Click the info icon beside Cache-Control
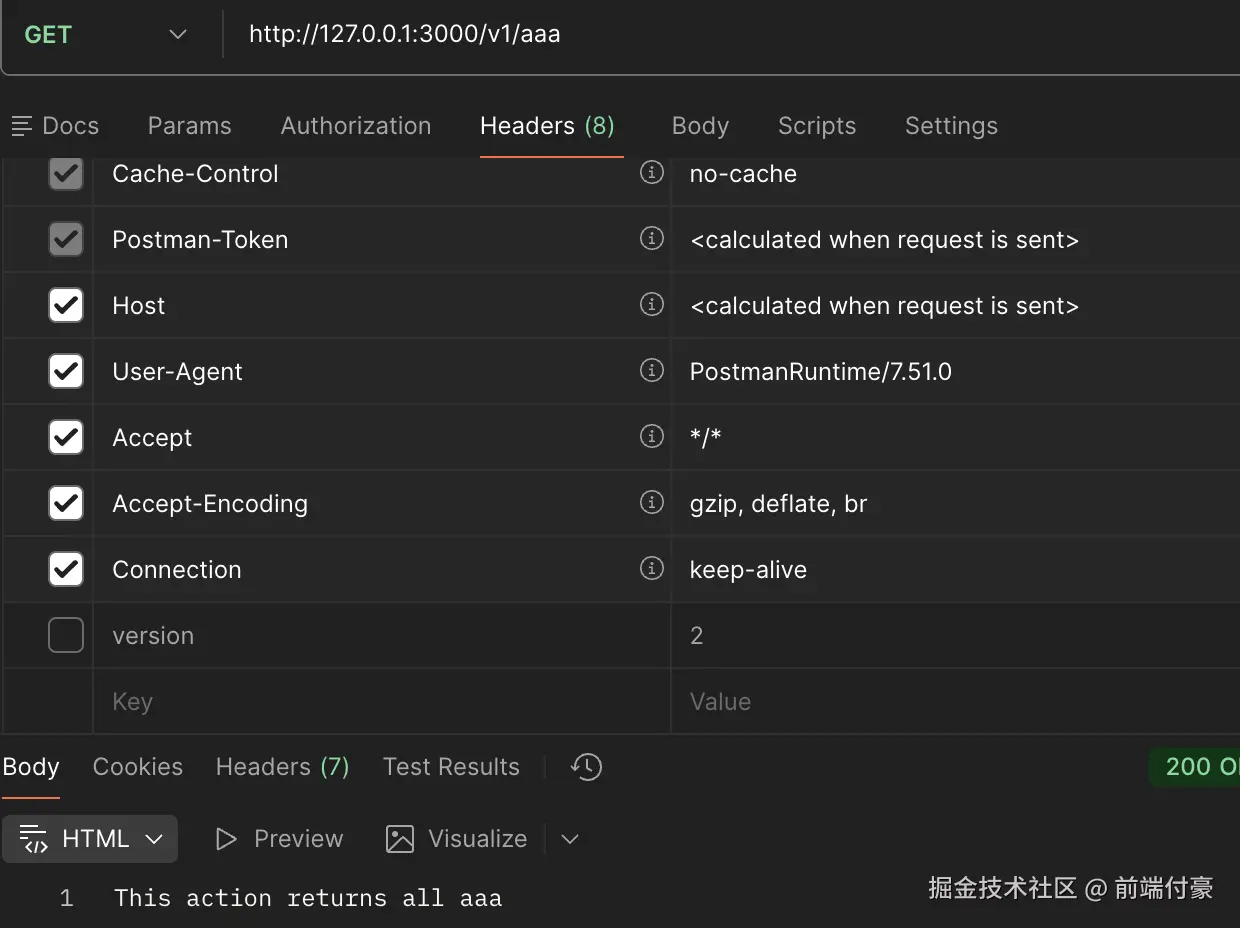1240x928 pixels. coord(652,173)
